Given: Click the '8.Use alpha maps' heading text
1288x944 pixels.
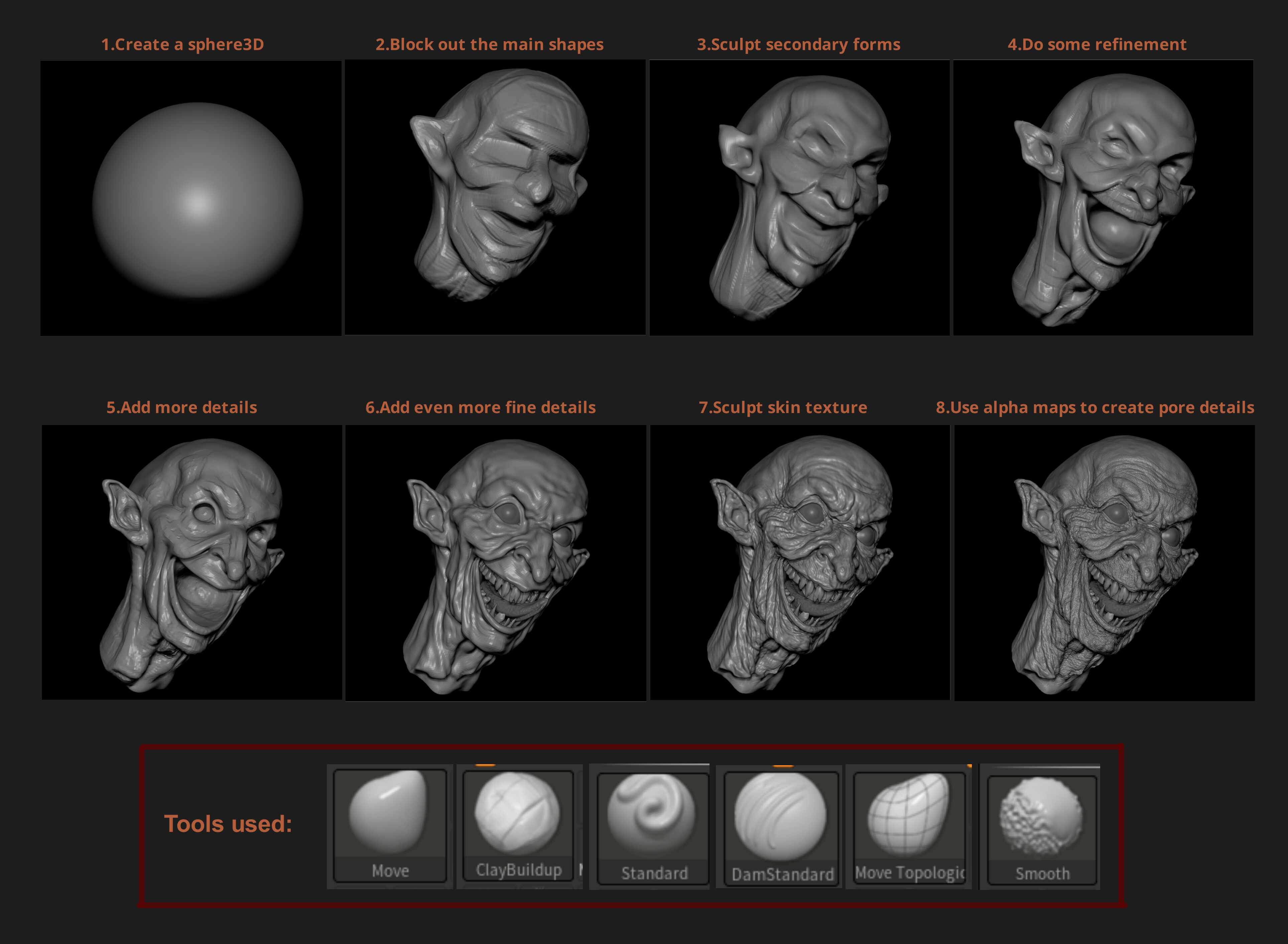Looking at the screenshot, I should click(1095, 407).
